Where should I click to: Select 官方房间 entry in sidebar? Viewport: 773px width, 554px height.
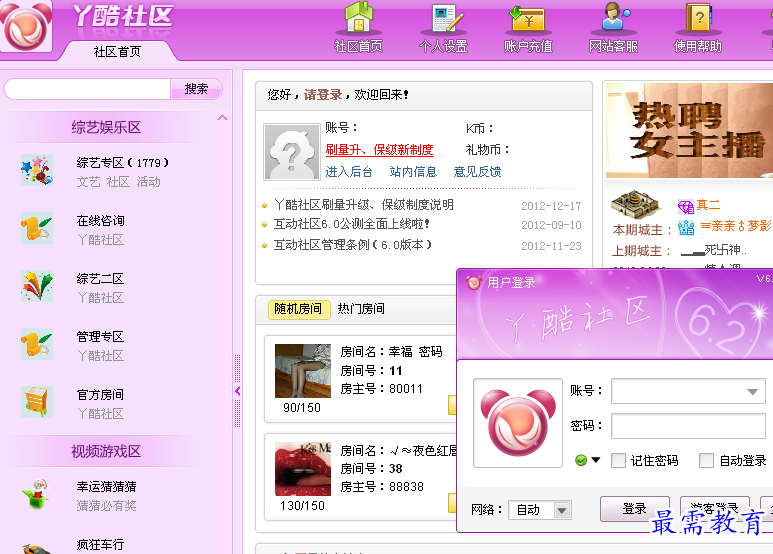101,395
